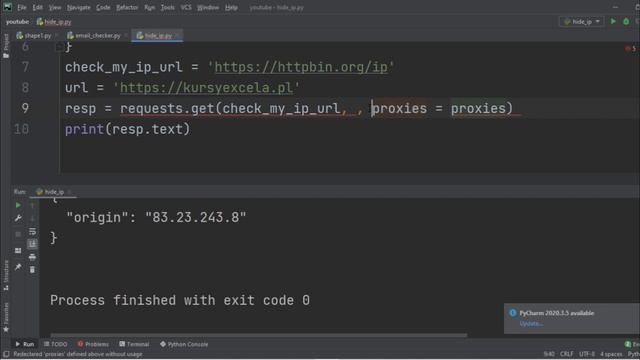640x360 pixels.
Task: Click 'Process finished with exit code 0'
Action: pos(180,300)
